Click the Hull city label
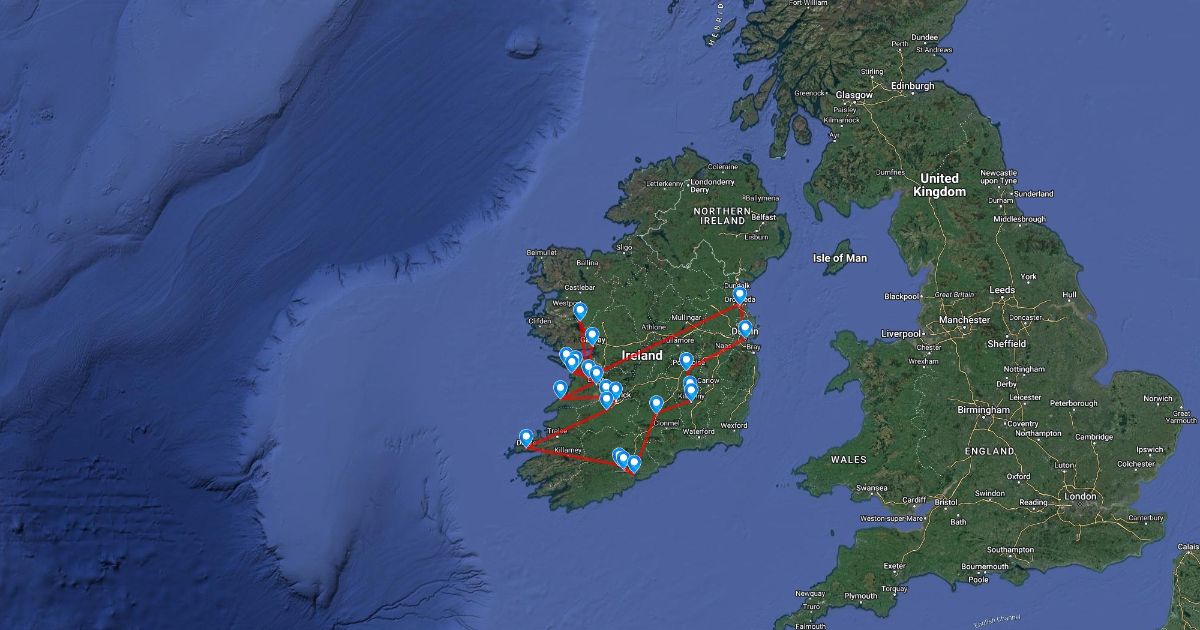 click(x=1070, y=295)
